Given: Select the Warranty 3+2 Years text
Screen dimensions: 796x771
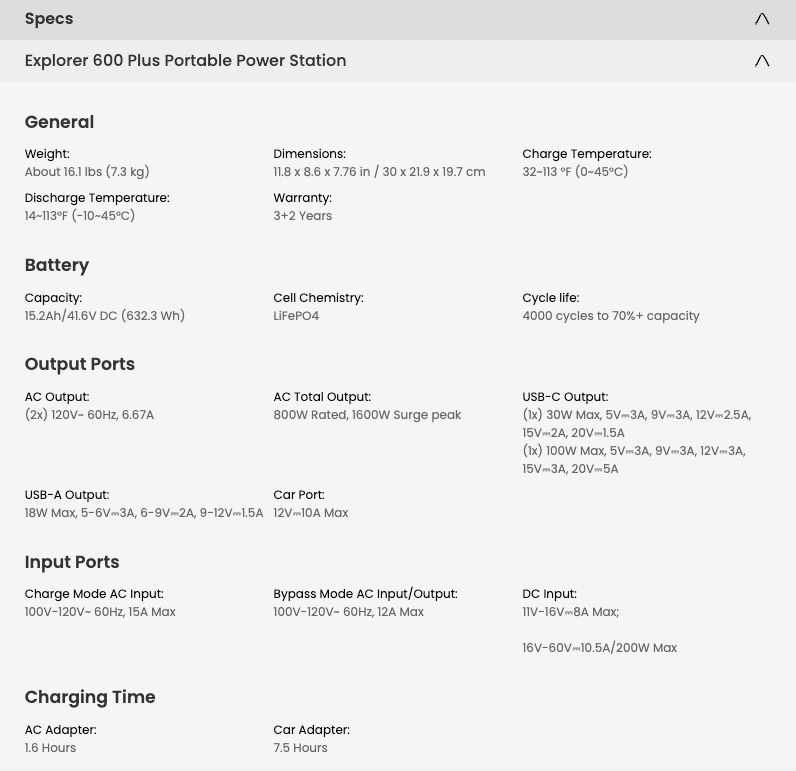Looking at the screenshot, I should 303,216.
